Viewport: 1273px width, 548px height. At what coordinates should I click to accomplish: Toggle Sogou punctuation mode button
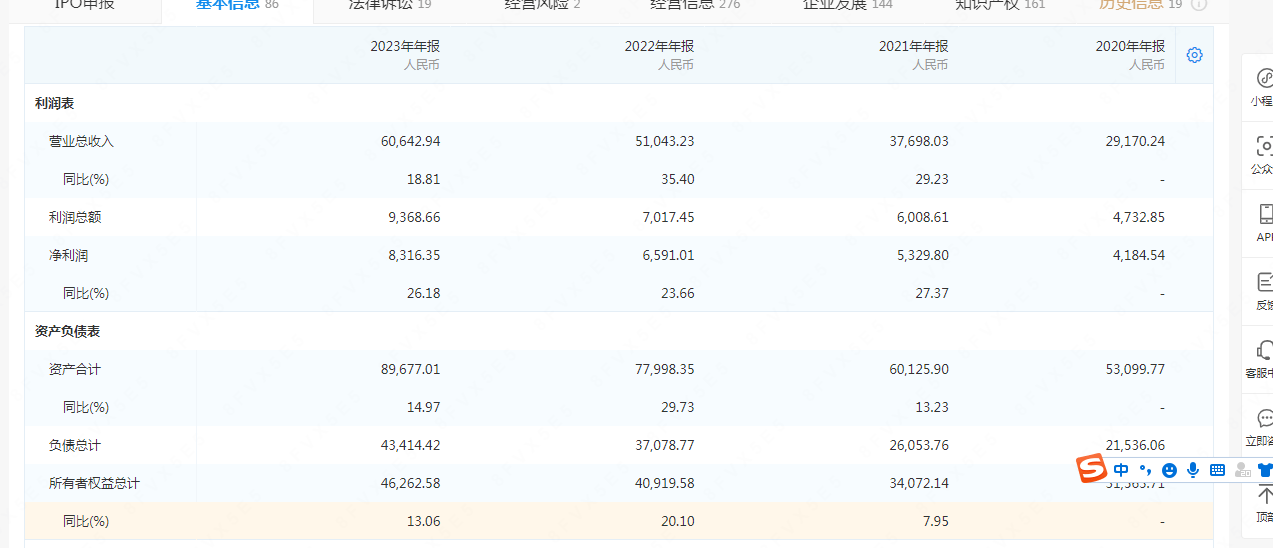[1146, 469]
